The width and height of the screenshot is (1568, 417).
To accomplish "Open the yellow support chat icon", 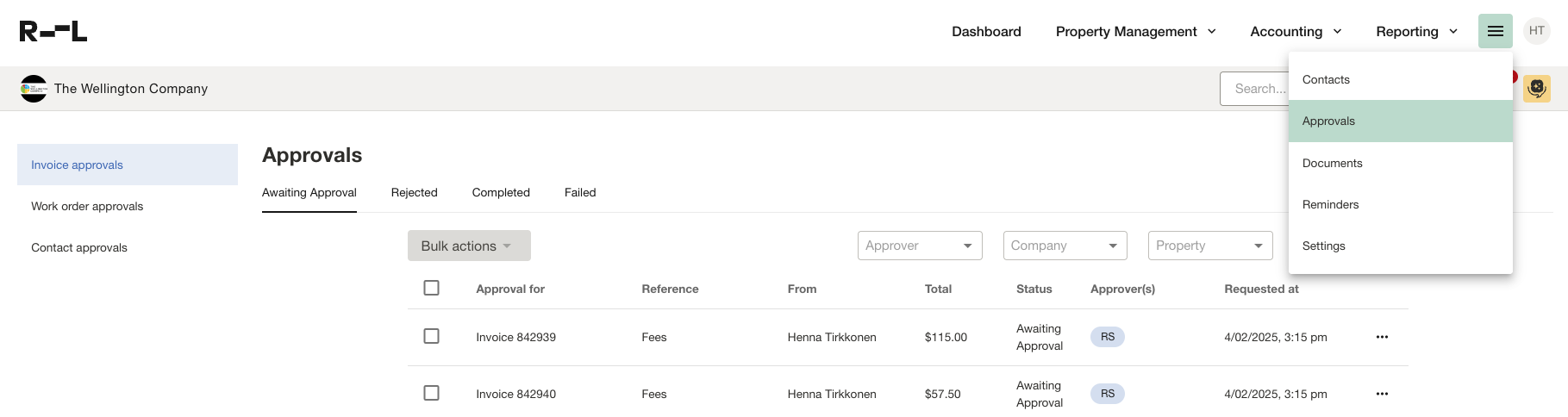I will 1536,89.
